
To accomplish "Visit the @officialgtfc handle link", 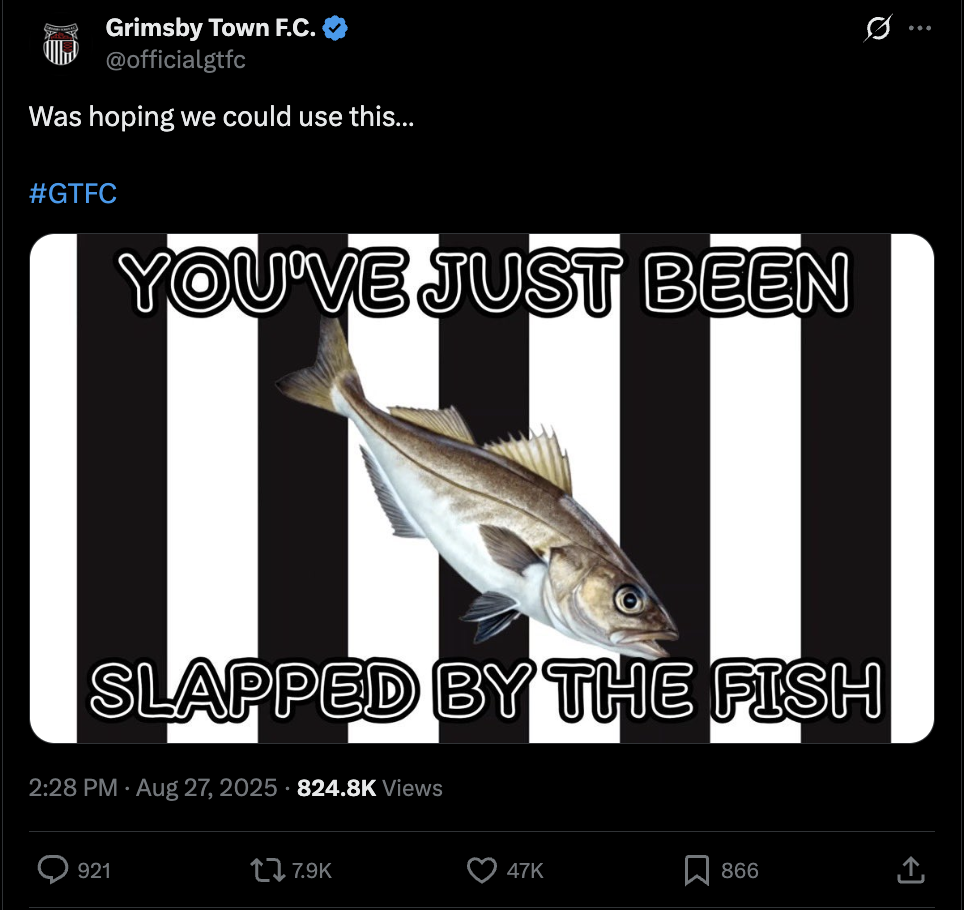I will [175, 60].
